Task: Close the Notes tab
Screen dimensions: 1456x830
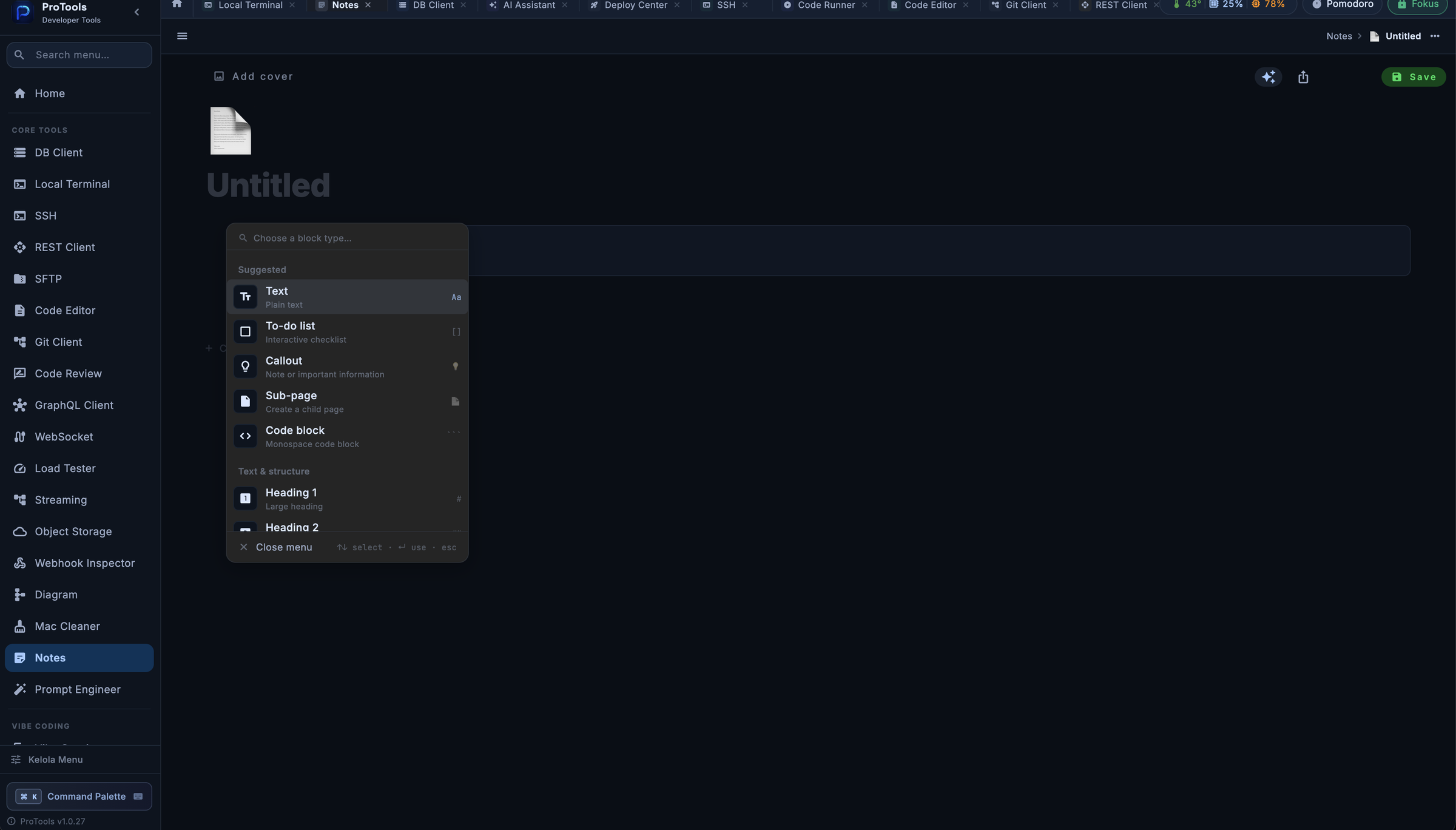Action: [368, 5]
